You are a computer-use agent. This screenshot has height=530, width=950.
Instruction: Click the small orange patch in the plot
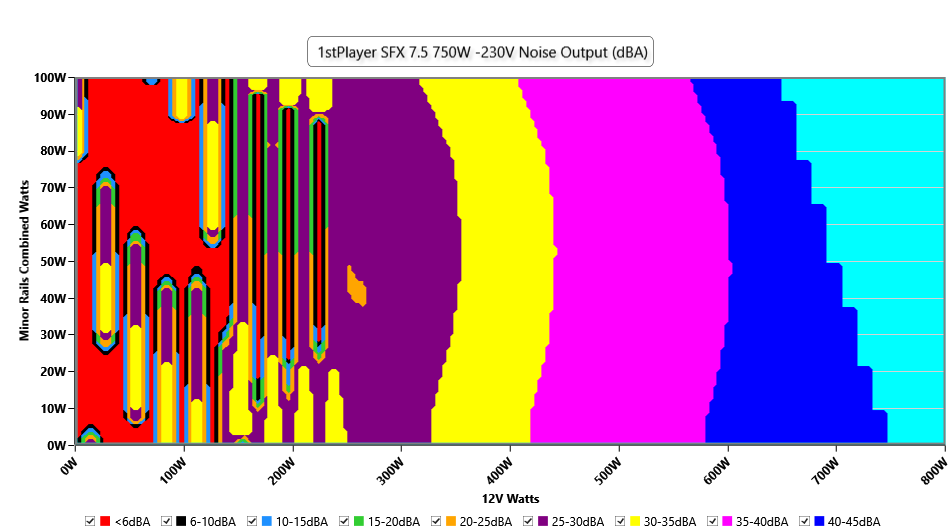[356, 288]
